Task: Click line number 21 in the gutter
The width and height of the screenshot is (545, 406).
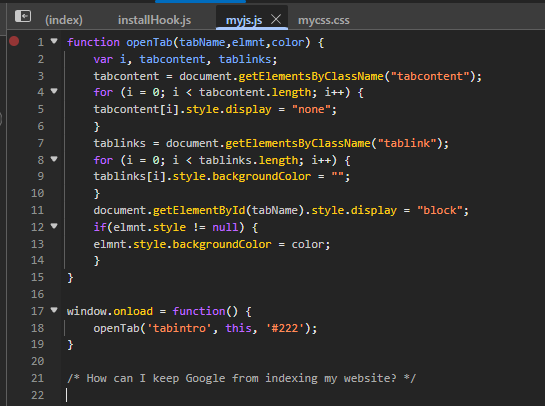Action: 38,378
